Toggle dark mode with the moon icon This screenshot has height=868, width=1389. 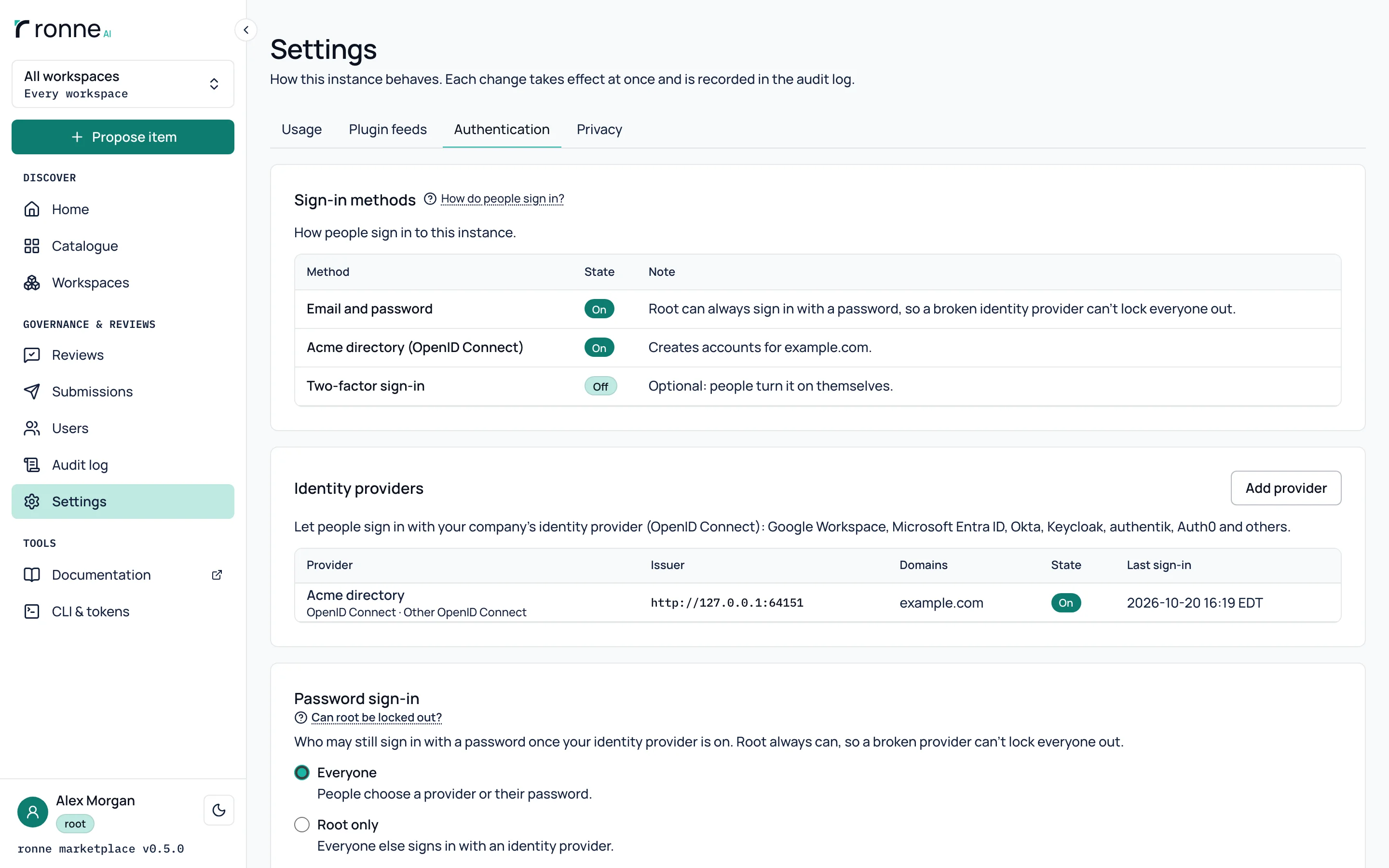click(218, 810)
